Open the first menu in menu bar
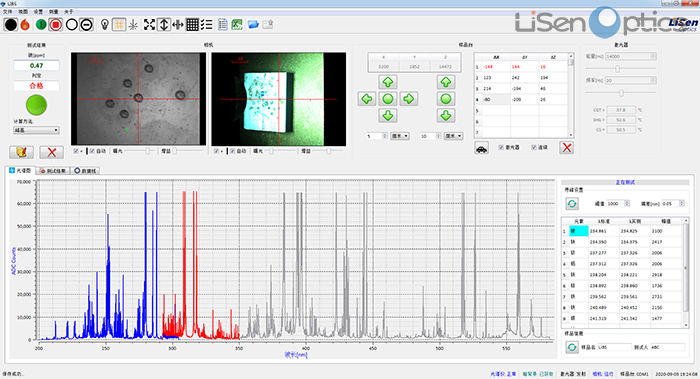This screenshot has width=700, height=379. coord(8,12)
